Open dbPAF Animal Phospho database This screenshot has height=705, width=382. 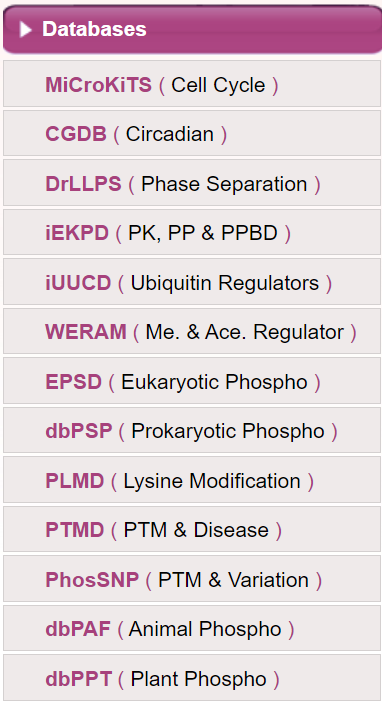coord(192,628)
